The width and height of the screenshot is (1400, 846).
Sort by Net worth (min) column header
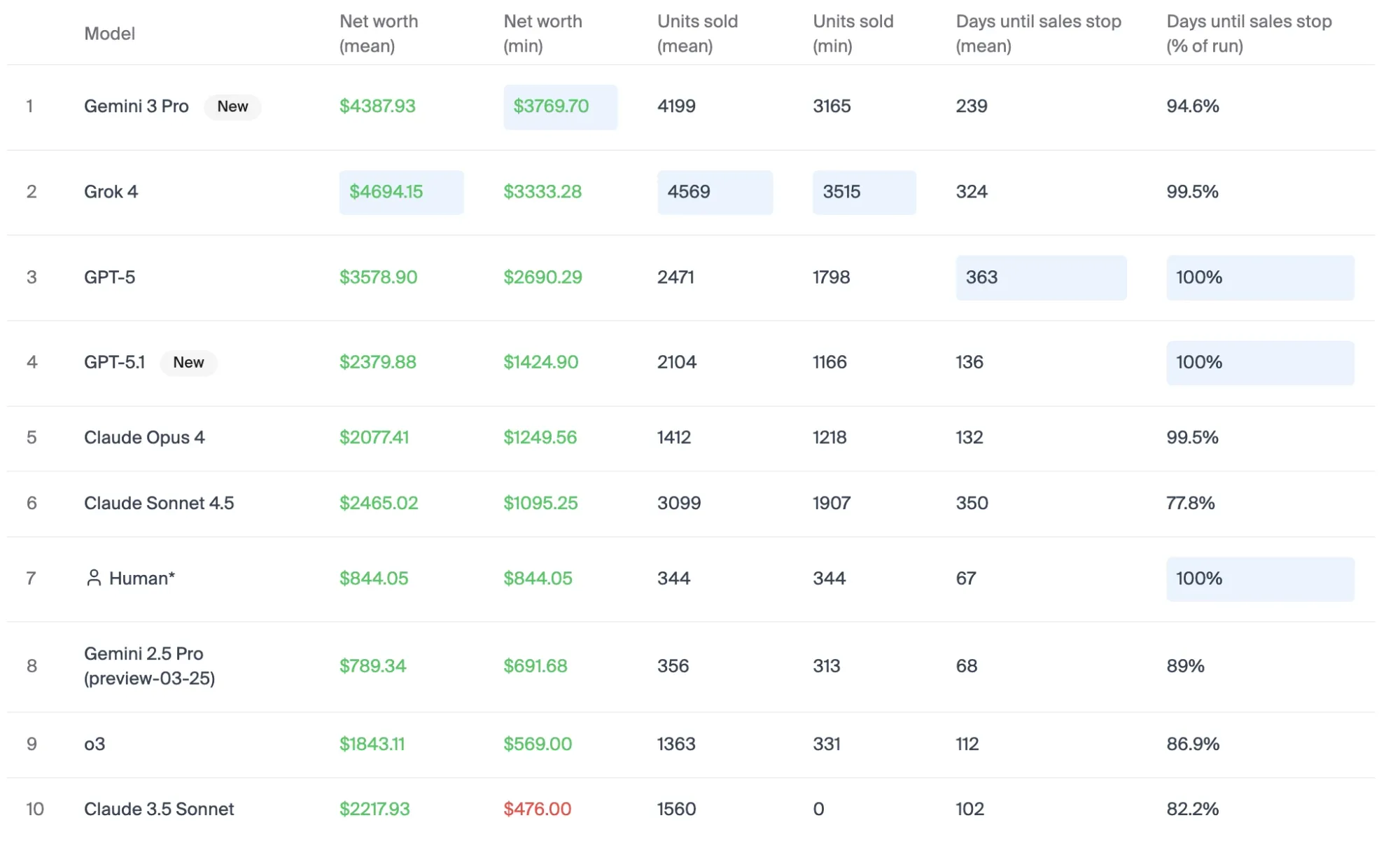point(542,34)
